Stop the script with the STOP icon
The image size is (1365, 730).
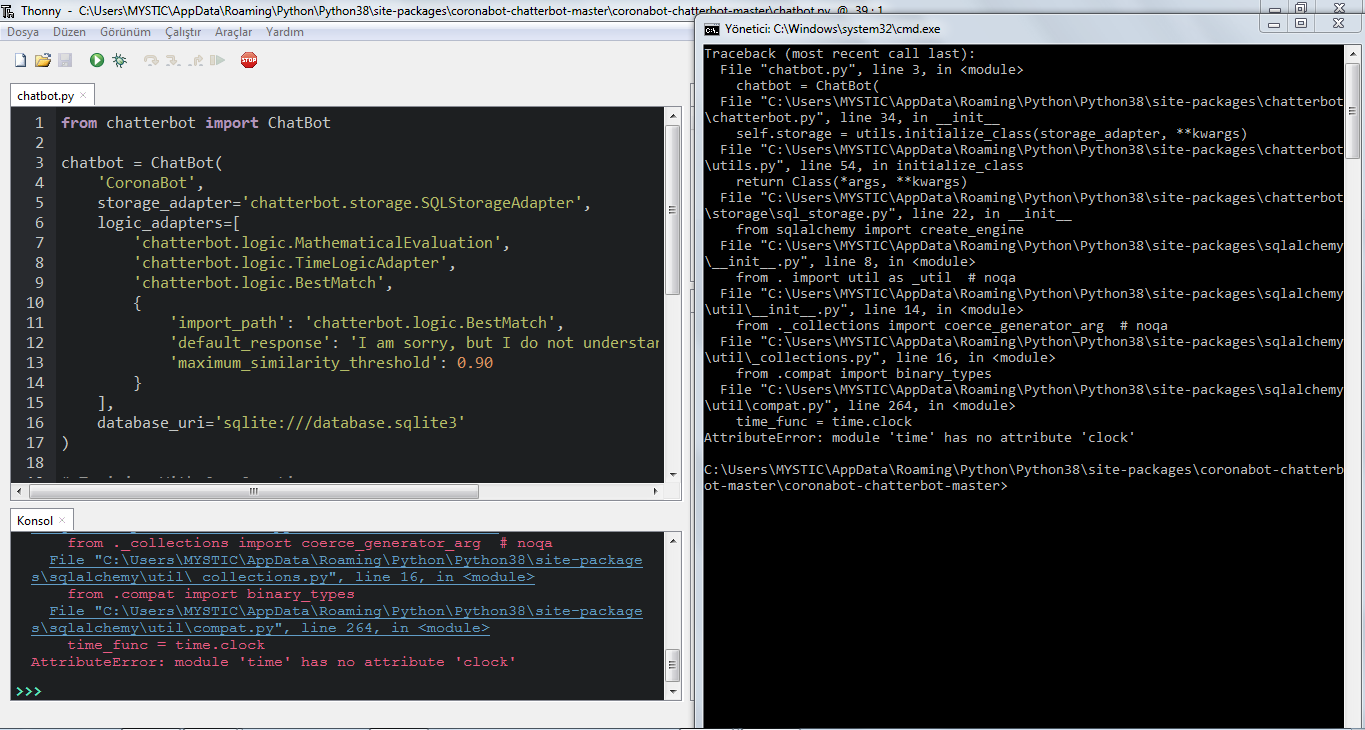pos(248,60)
